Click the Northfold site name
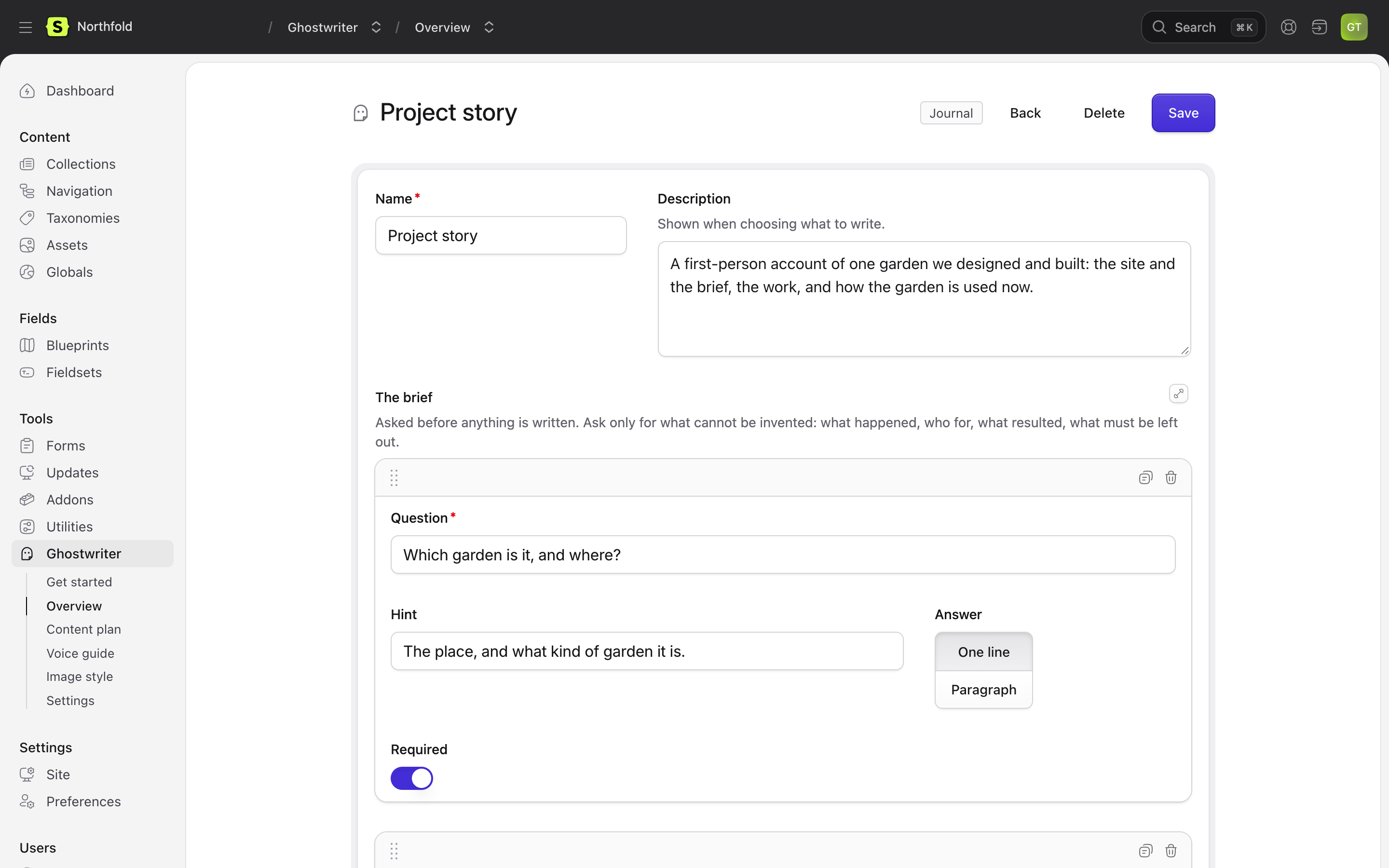The width and height of the screenshot is (1389, 868). pyautogui.click(x=105, y=27)
